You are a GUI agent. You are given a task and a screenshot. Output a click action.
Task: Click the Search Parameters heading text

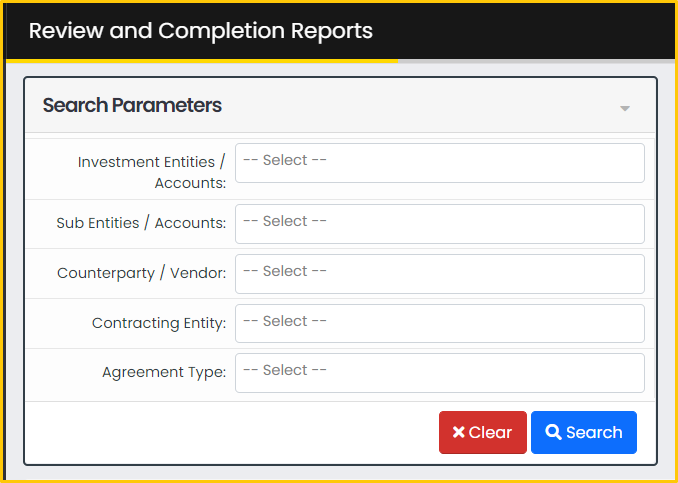[x=132, y=105]
